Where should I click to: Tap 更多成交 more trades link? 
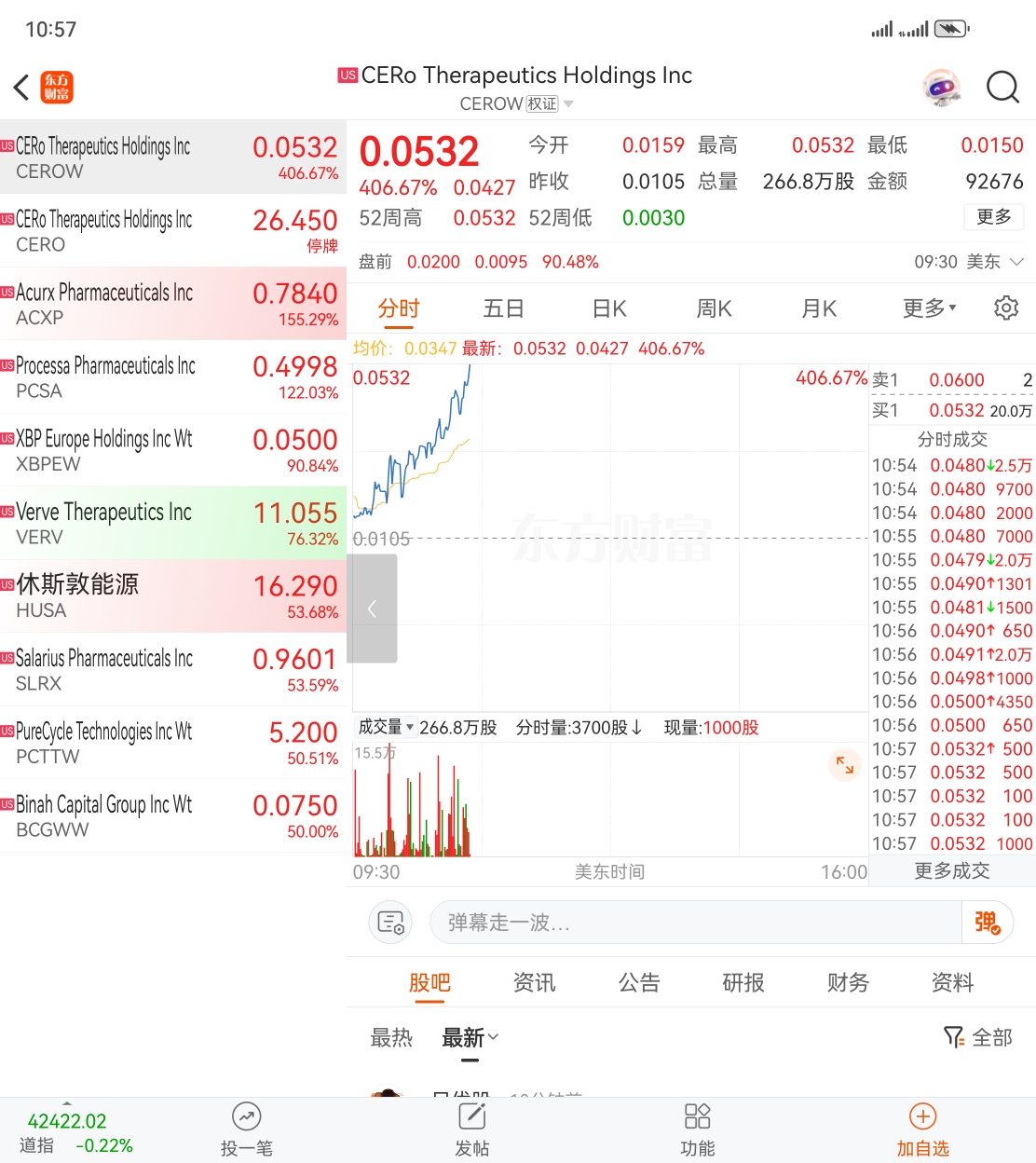(x=952, y=870)
